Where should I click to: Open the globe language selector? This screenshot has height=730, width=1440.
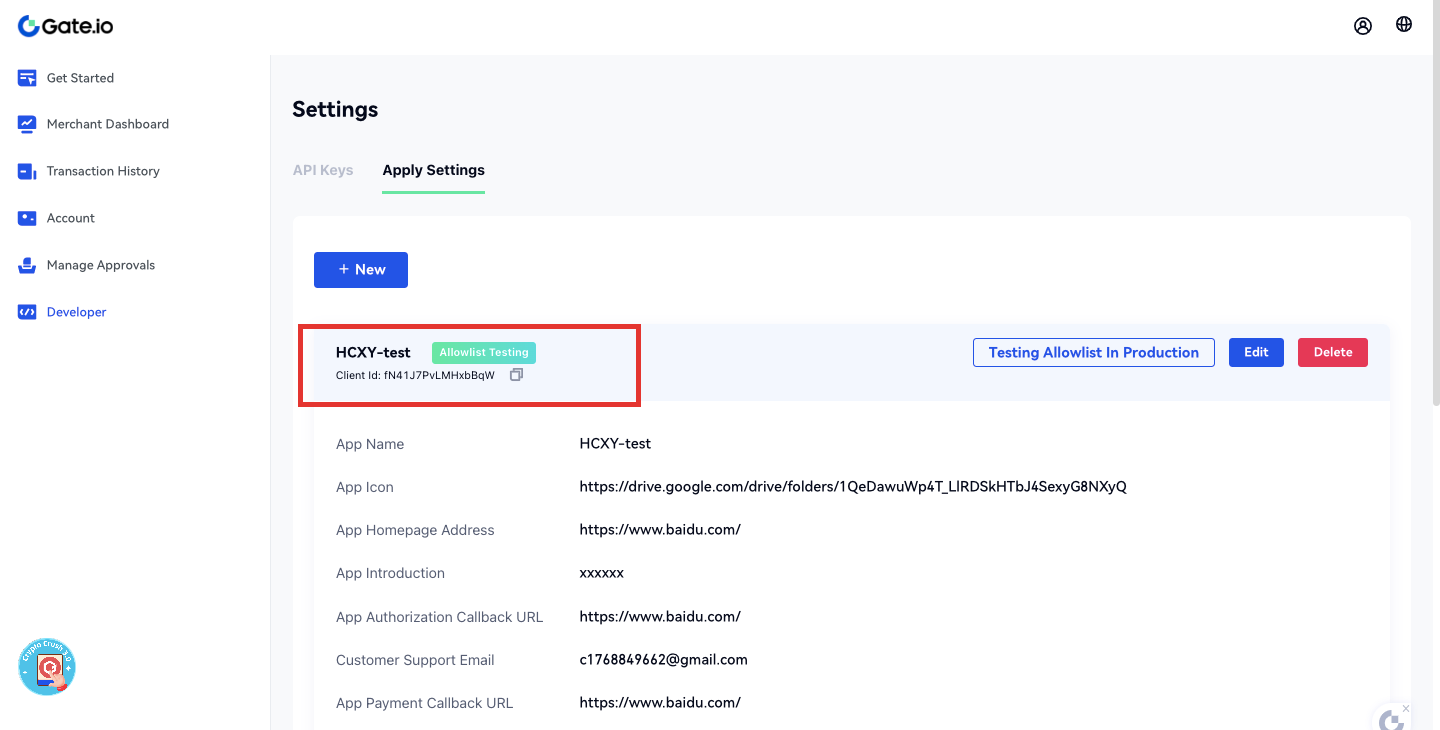tap(1404, 25)
